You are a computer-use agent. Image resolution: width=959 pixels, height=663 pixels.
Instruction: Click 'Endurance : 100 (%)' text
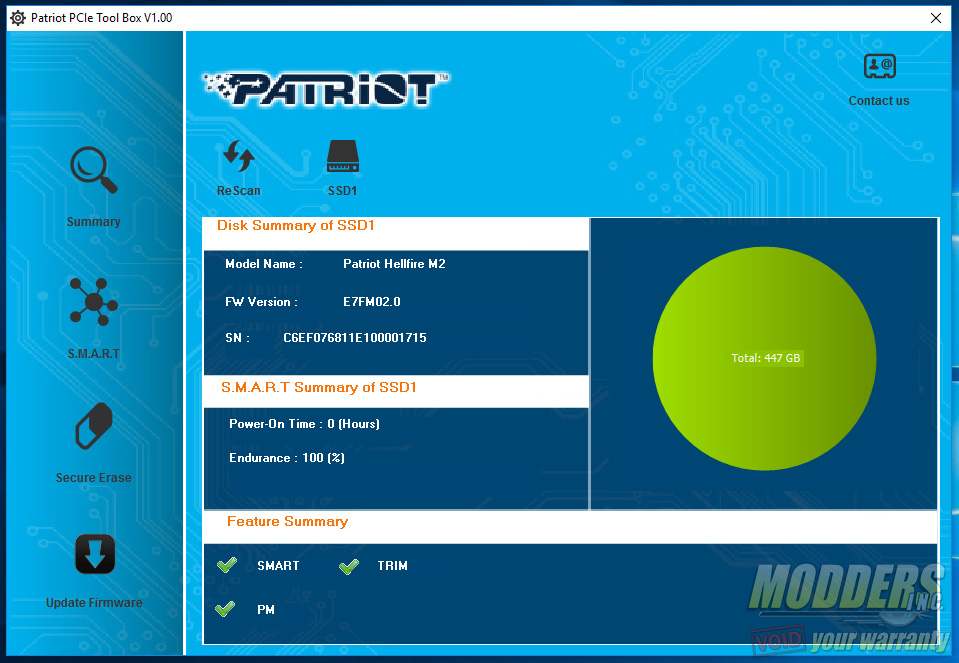click(x=287, y=458)
